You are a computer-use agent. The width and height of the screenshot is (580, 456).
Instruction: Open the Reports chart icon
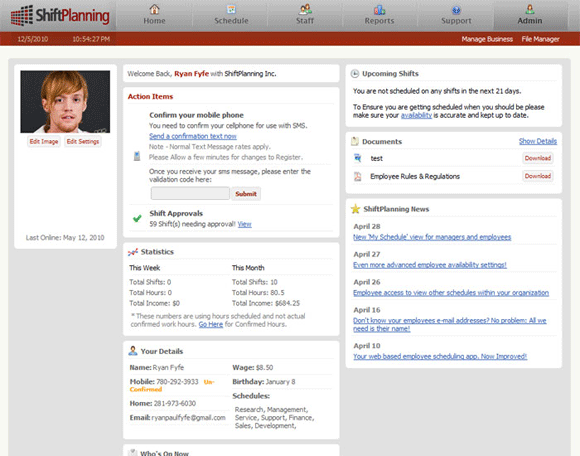[x=379, y=9]
